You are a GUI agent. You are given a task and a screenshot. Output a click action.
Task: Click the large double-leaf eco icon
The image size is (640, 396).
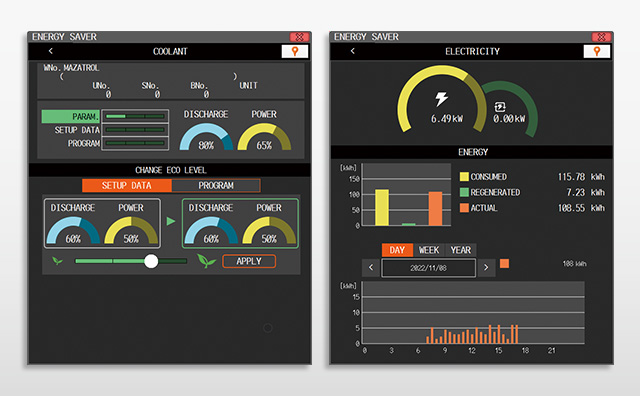pyautogui.click(x=206, y=261)
